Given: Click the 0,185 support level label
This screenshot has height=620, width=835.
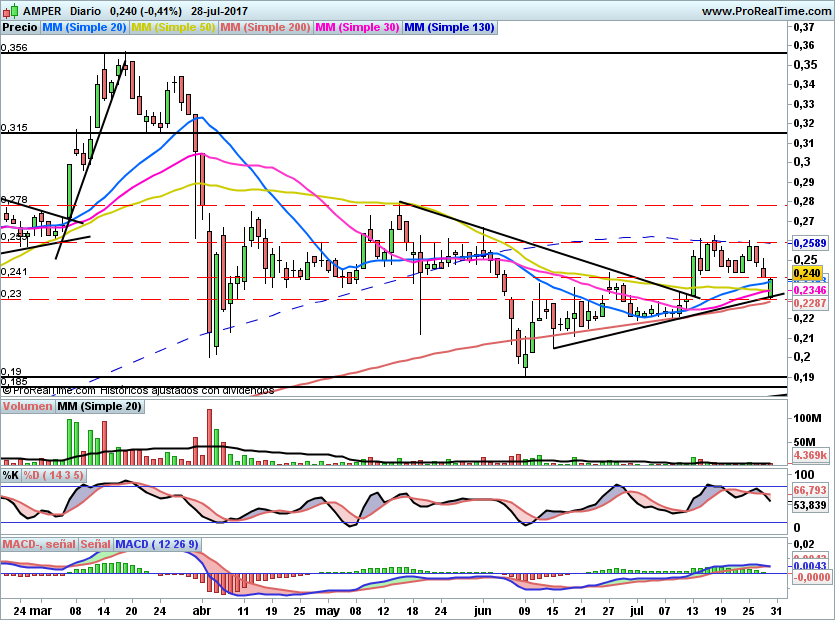Looking at the screenshot, I should pos(14,381).
